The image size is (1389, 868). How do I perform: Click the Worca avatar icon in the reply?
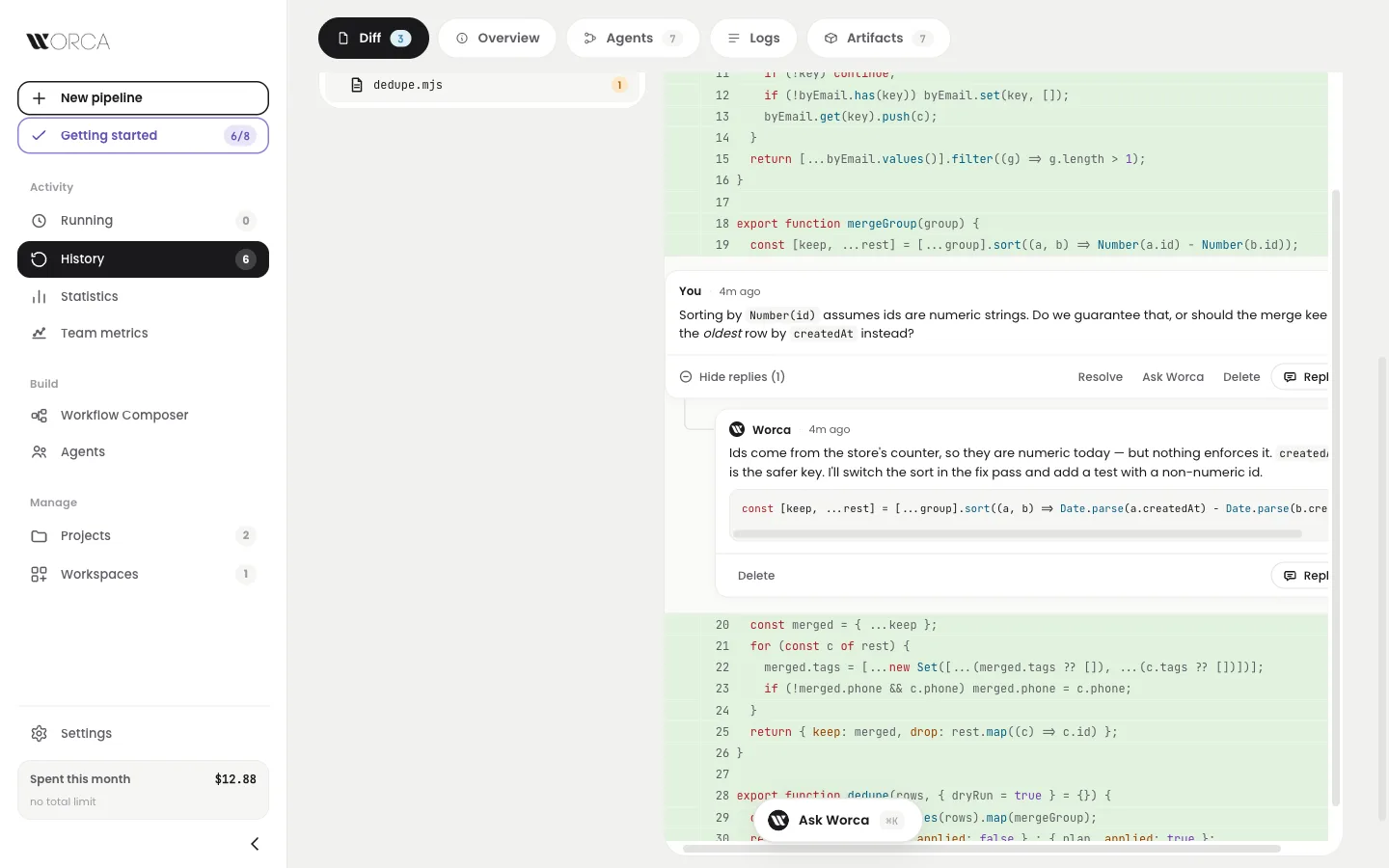pos(737,430)
